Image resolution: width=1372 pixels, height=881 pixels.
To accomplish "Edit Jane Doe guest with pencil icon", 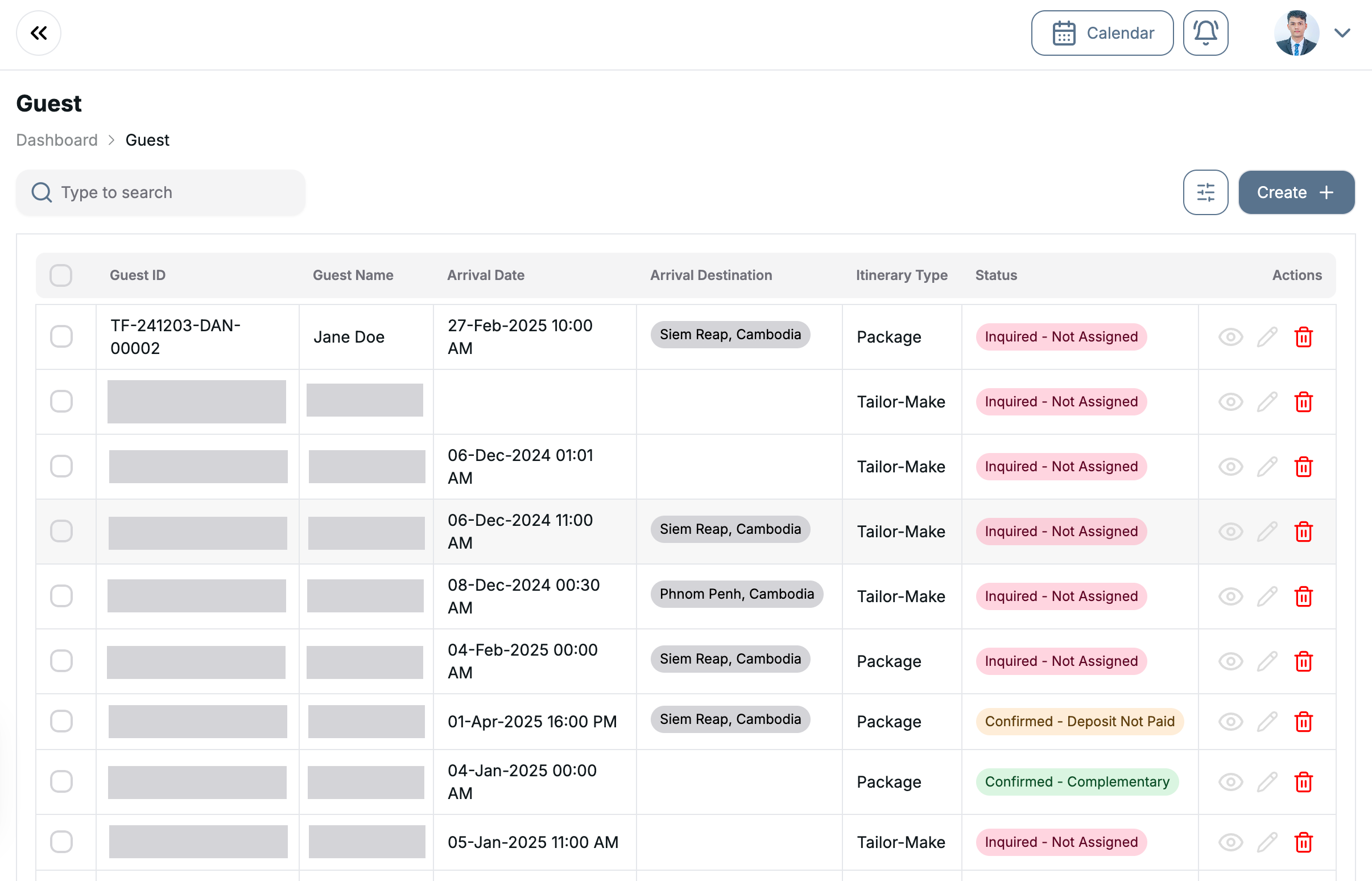I will (x=1267, y=337).
